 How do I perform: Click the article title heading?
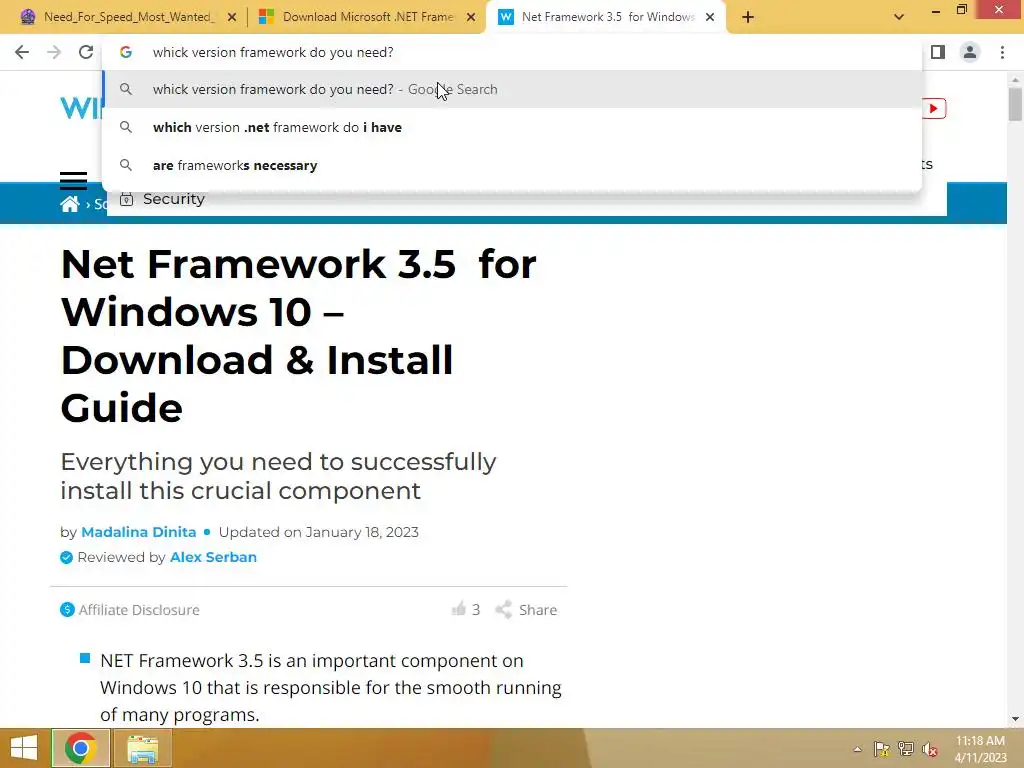pos(298,336)
